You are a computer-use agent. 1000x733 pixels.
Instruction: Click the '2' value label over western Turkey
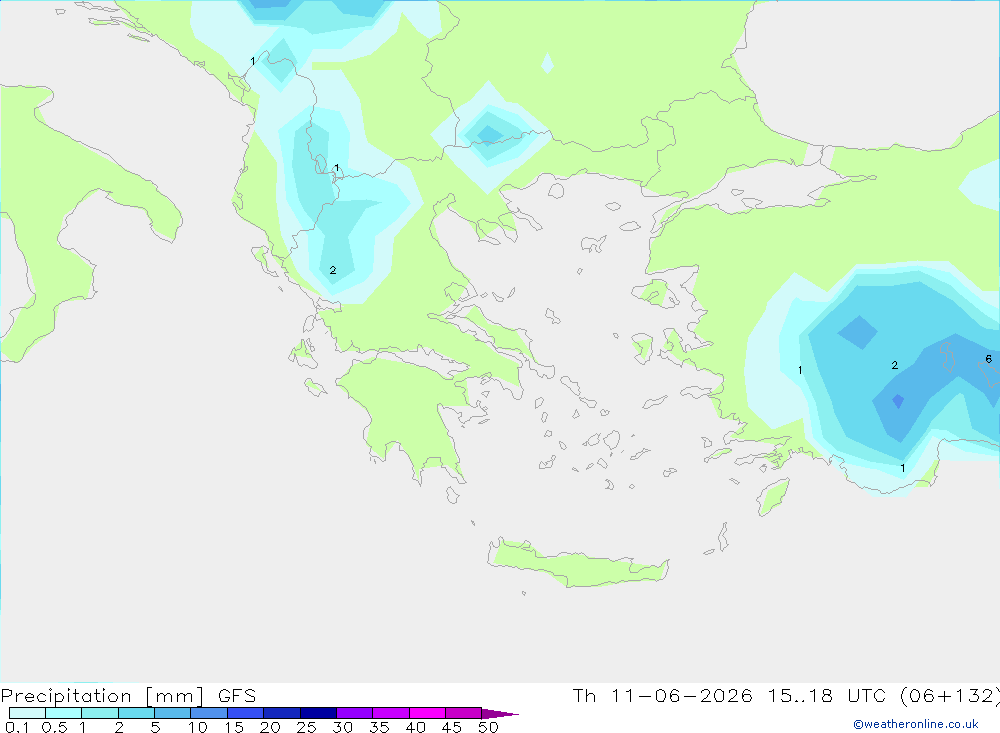pos(895,366)
